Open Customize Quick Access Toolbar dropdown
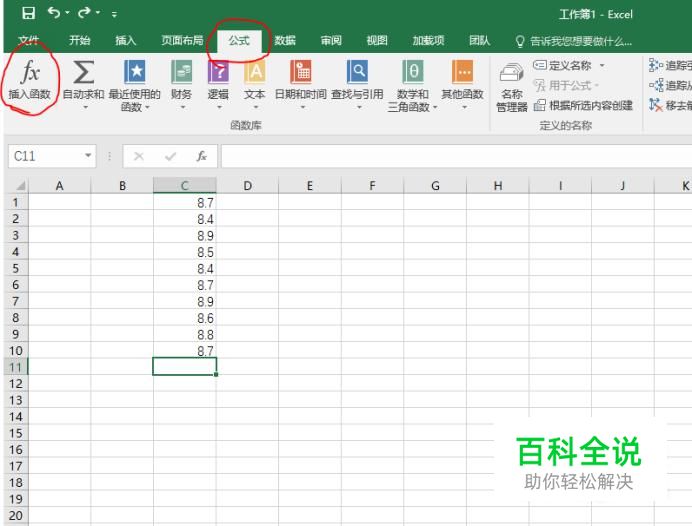 click(x=114, y=14)
